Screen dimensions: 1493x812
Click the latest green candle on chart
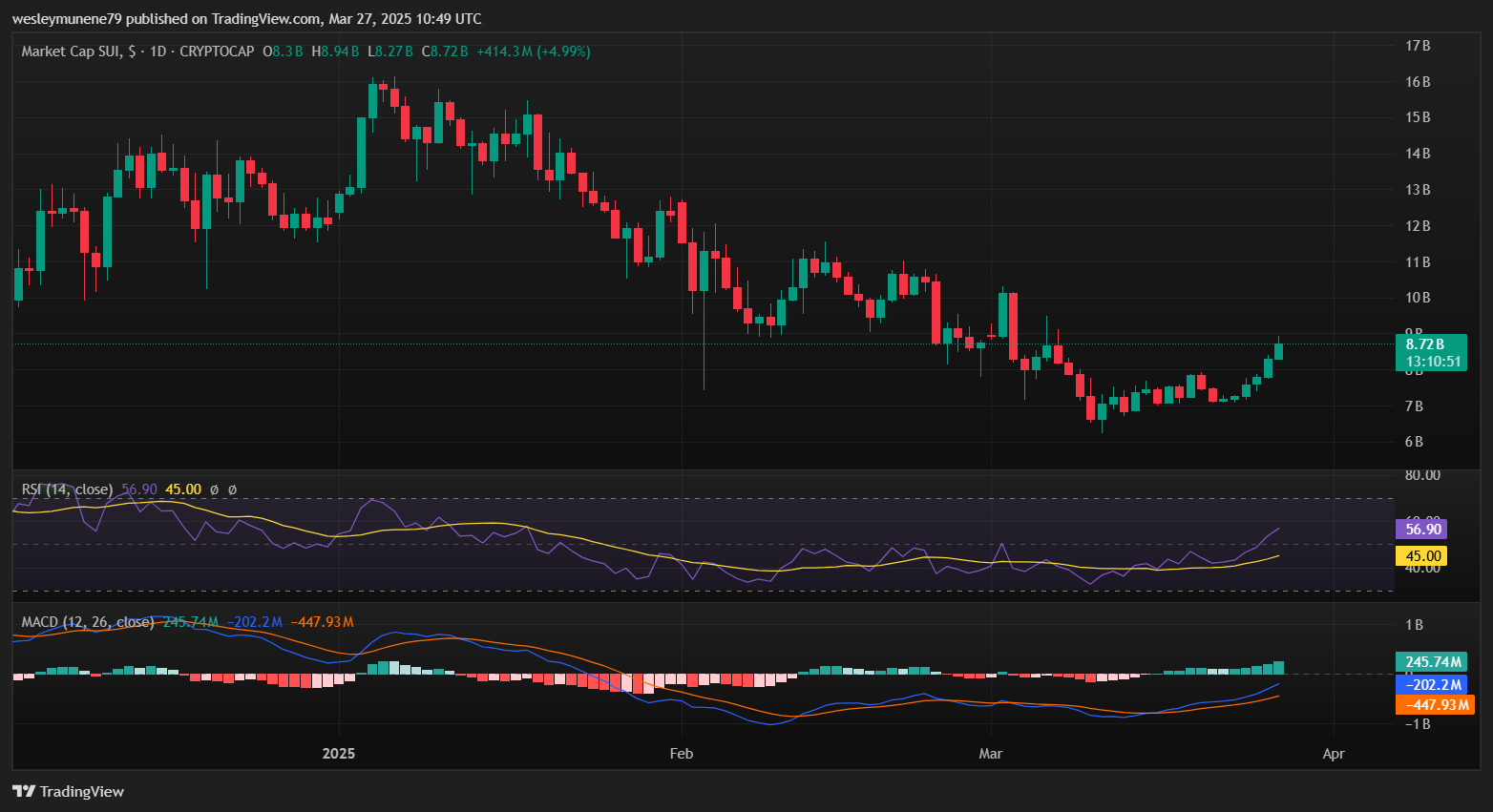coord(1278,351)
